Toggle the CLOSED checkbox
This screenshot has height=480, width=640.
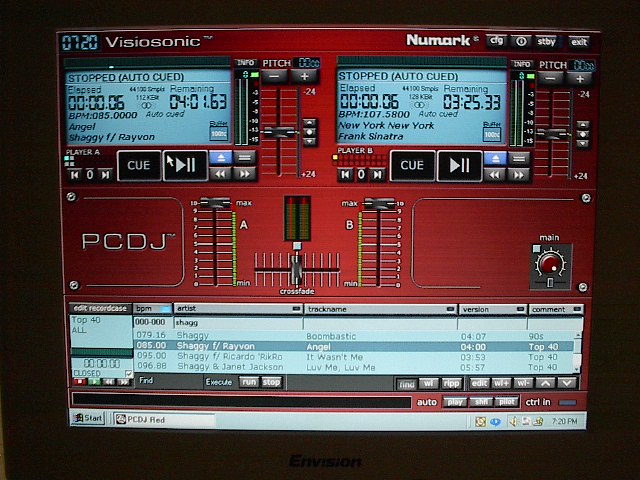(129, 373)
